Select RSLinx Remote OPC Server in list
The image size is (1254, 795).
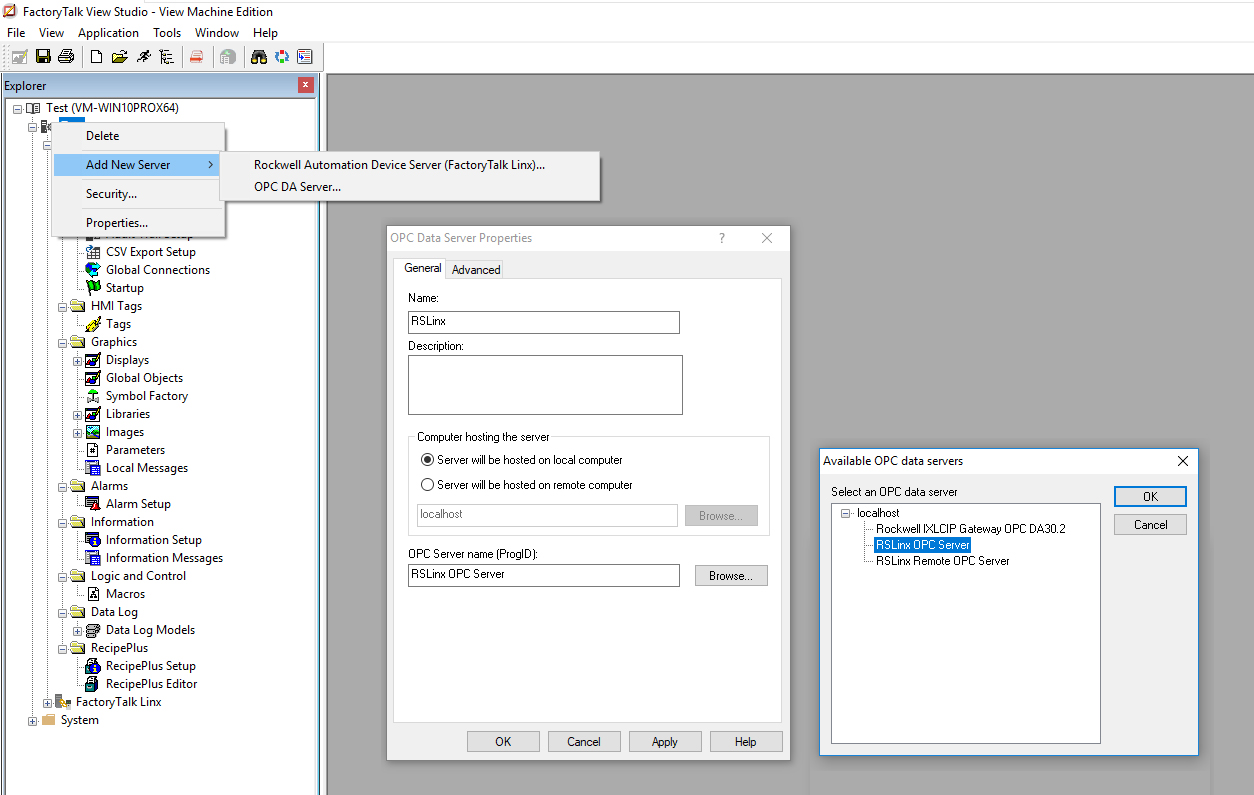click(x=942, y=561)
